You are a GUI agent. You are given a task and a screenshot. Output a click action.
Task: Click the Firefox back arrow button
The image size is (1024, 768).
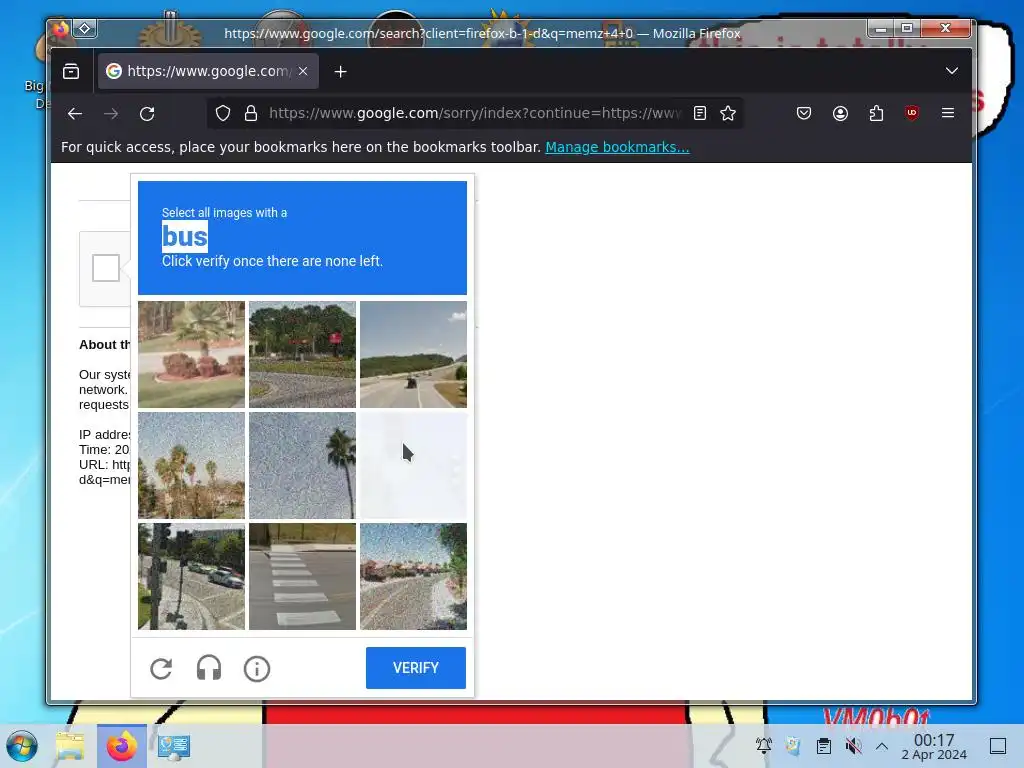[75, 114]
